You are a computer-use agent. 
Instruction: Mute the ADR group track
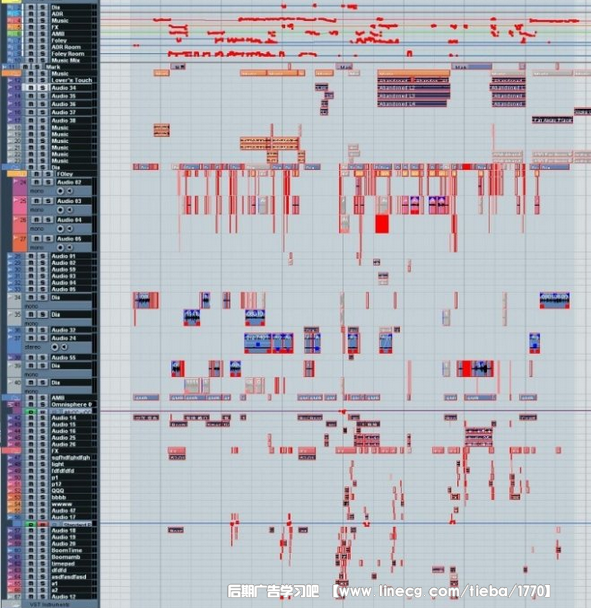coord(31,14)
